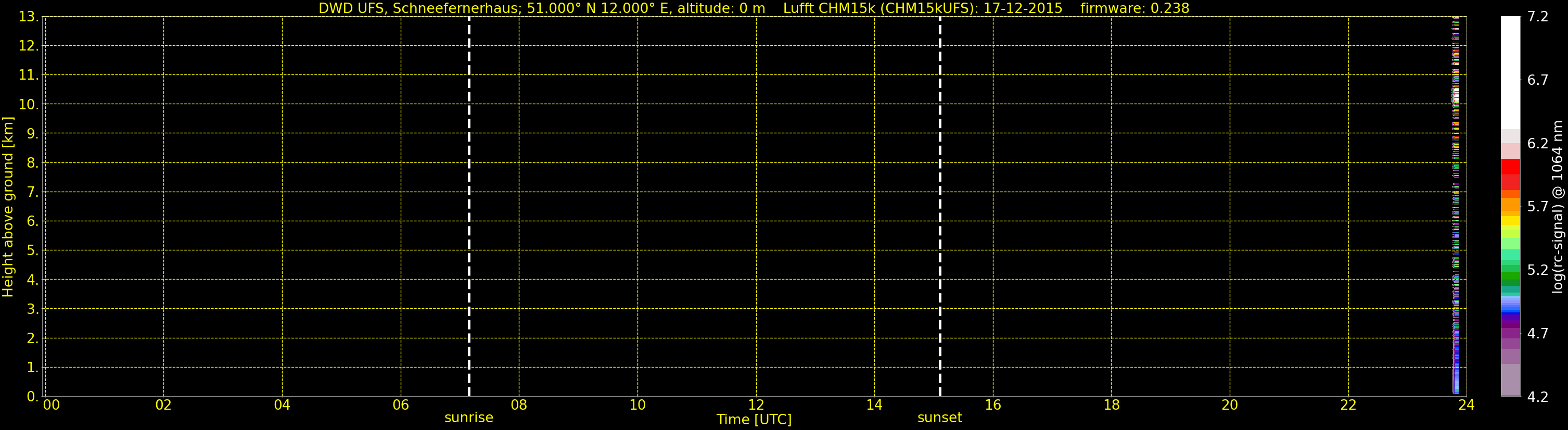Click the x-axis tick label 18

click(1112, 405)
